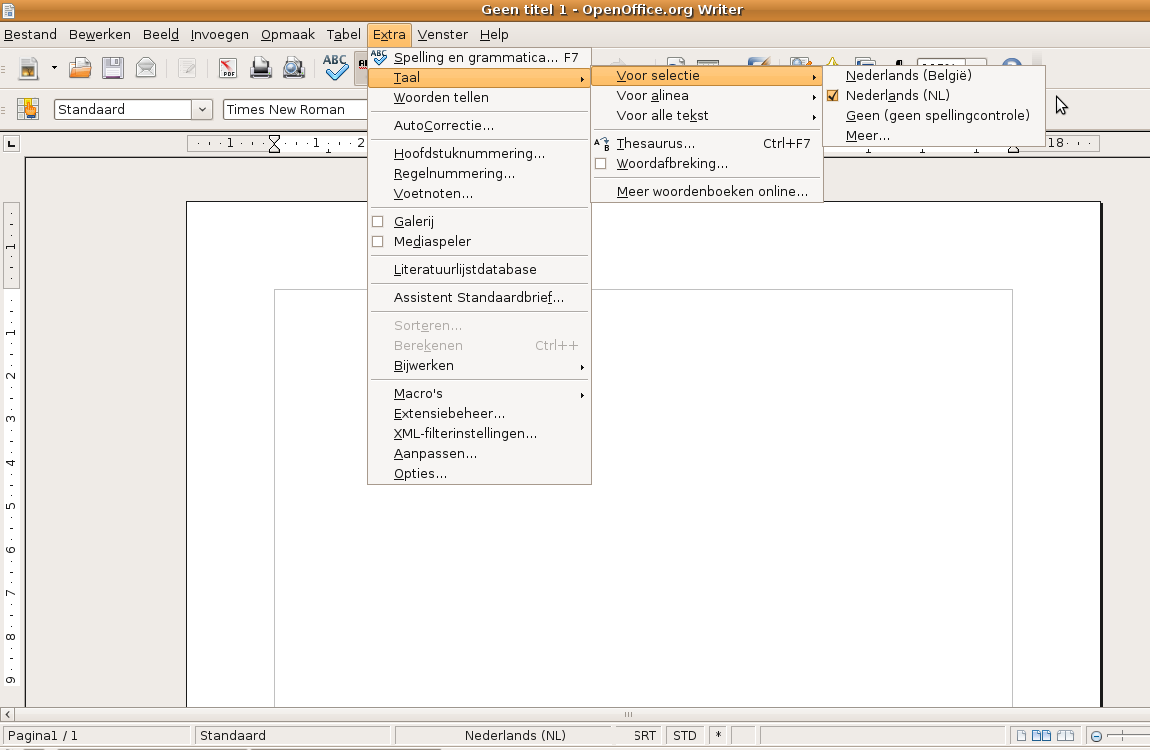This screenshot has width=1150, height=750.
Task: Close the open Extra menu
Action: tap(389, 34)
